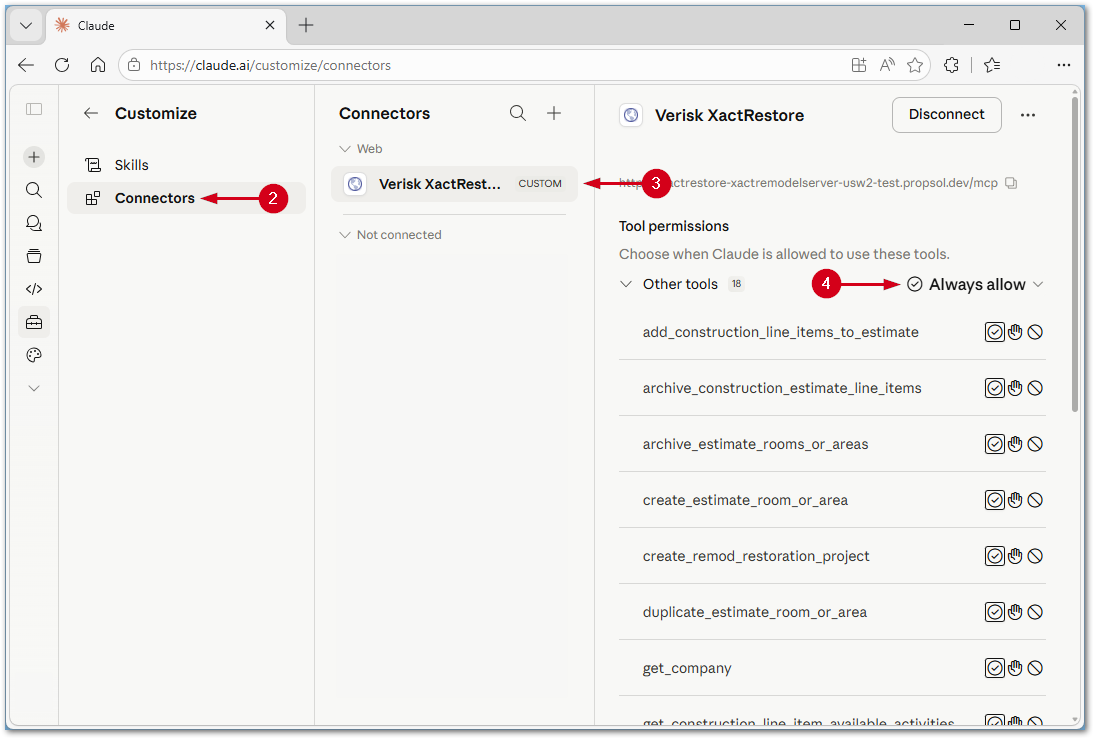Set add_construction_line_items_to_estimate to needs approval
1094x739 pixels.
[1015, 332]
